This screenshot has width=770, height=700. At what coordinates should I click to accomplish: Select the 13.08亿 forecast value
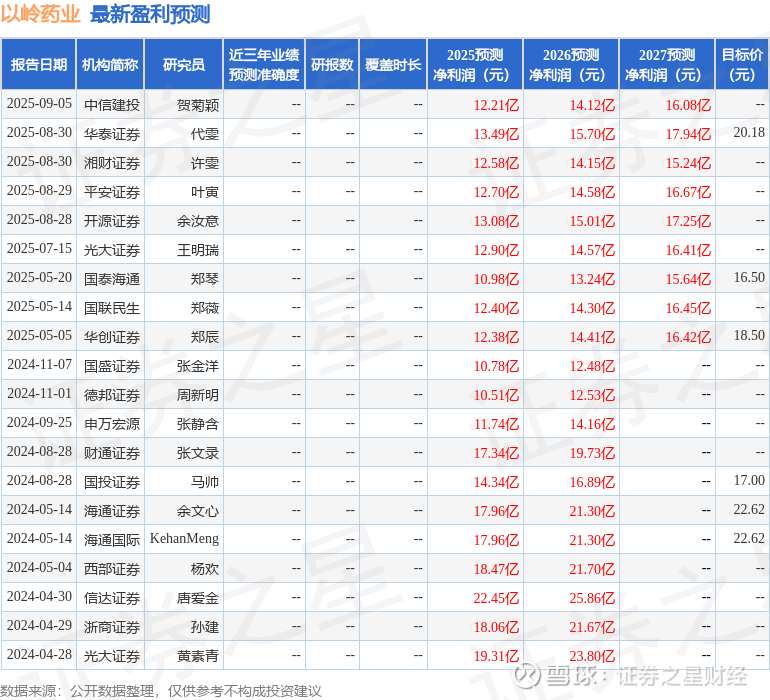click(496, 221)
